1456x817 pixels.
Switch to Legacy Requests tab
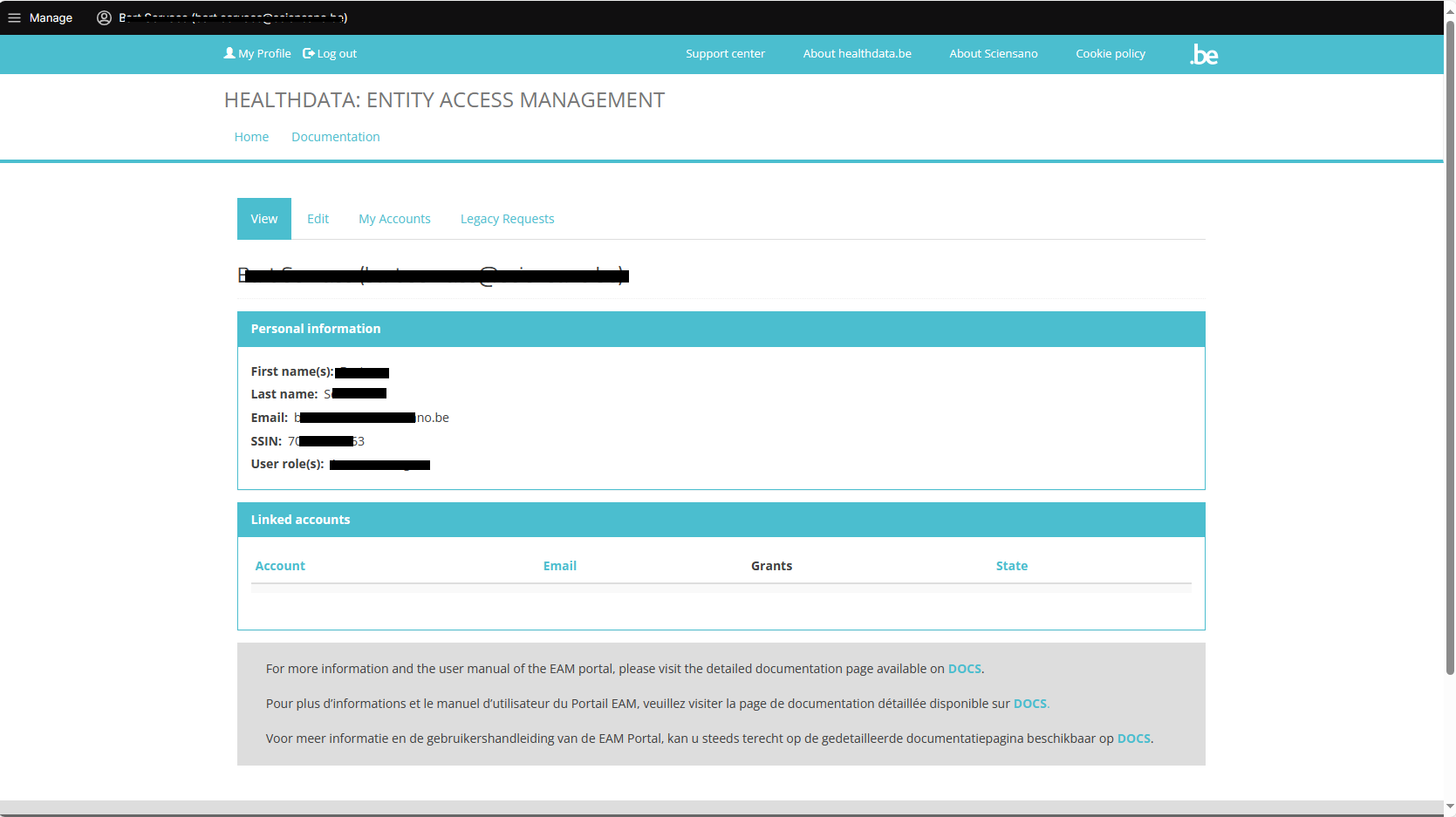(x=507, y=219)
